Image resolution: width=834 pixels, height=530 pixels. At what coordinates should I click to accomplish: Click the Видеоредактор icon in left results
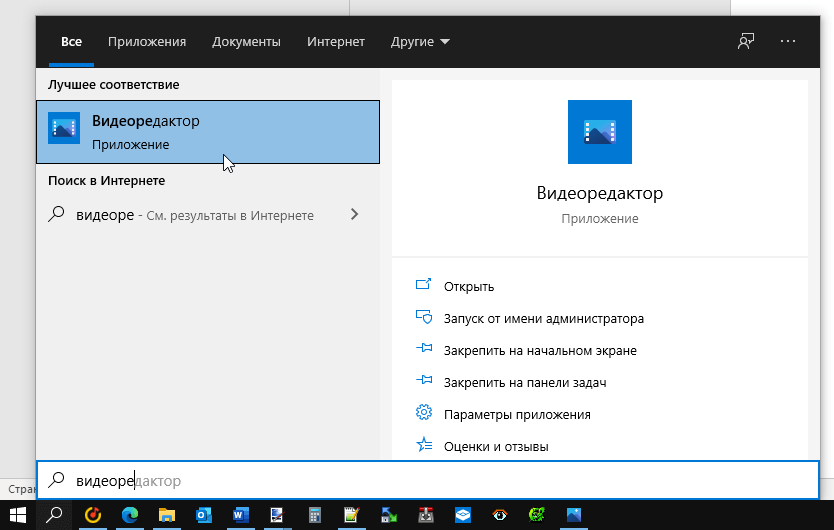[64, 128]
